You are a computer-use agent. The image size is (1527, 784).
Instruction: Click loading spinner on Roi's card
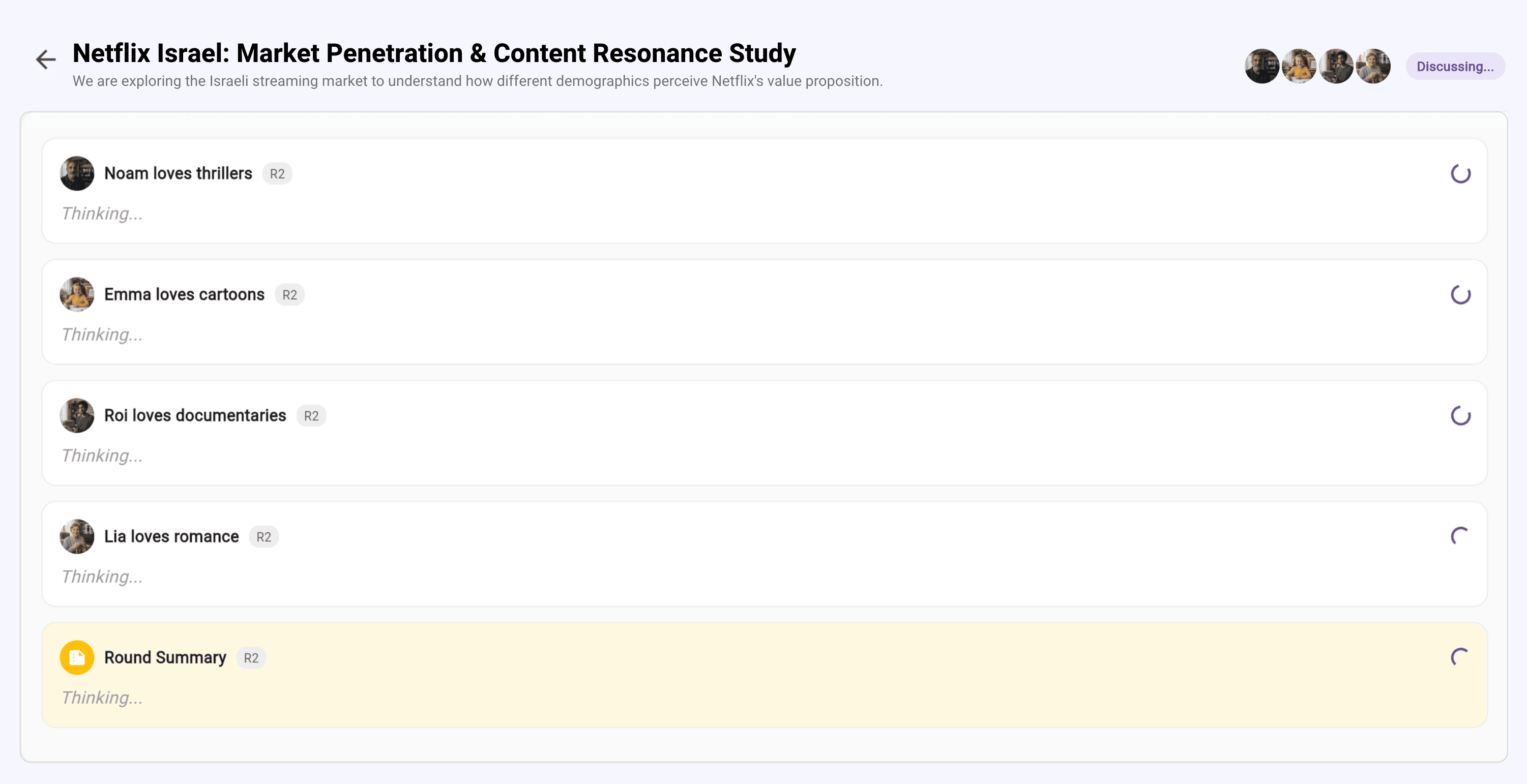(x=1460, y=415)
